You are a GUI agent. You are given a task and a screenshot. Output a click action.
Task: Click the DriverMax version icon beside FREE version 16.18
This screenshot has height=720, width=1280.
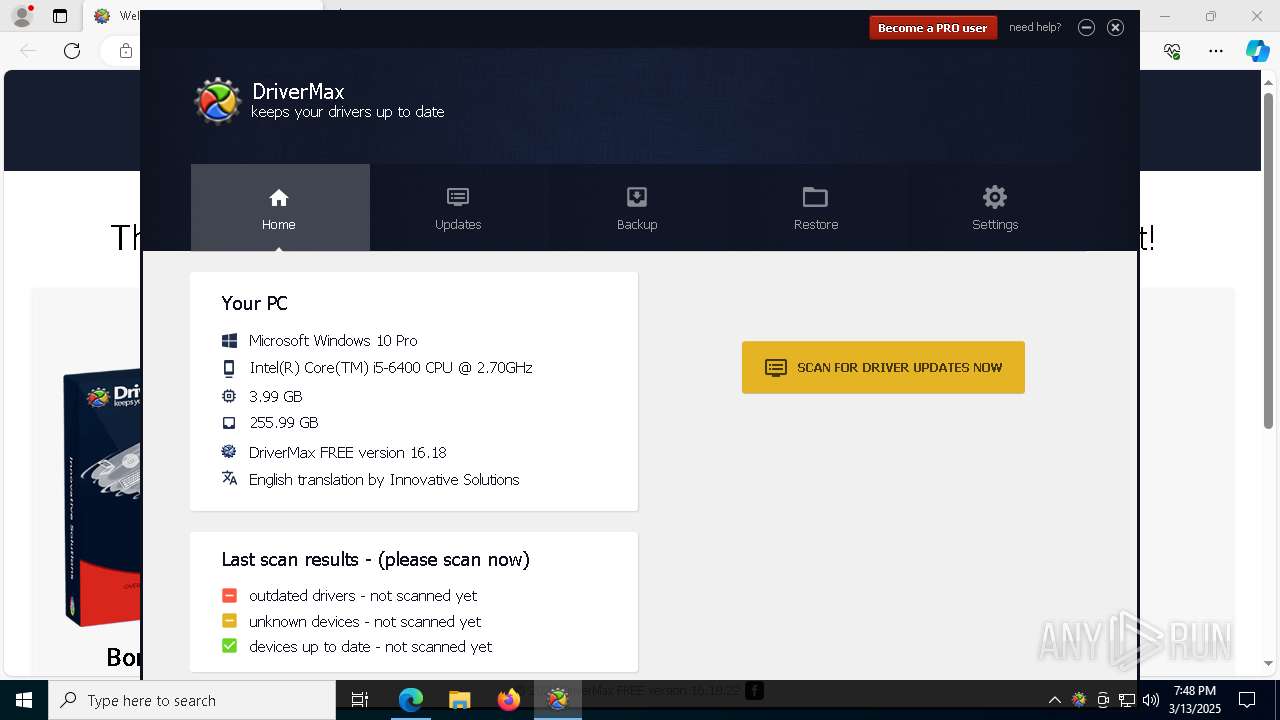(x=229, y=452)
